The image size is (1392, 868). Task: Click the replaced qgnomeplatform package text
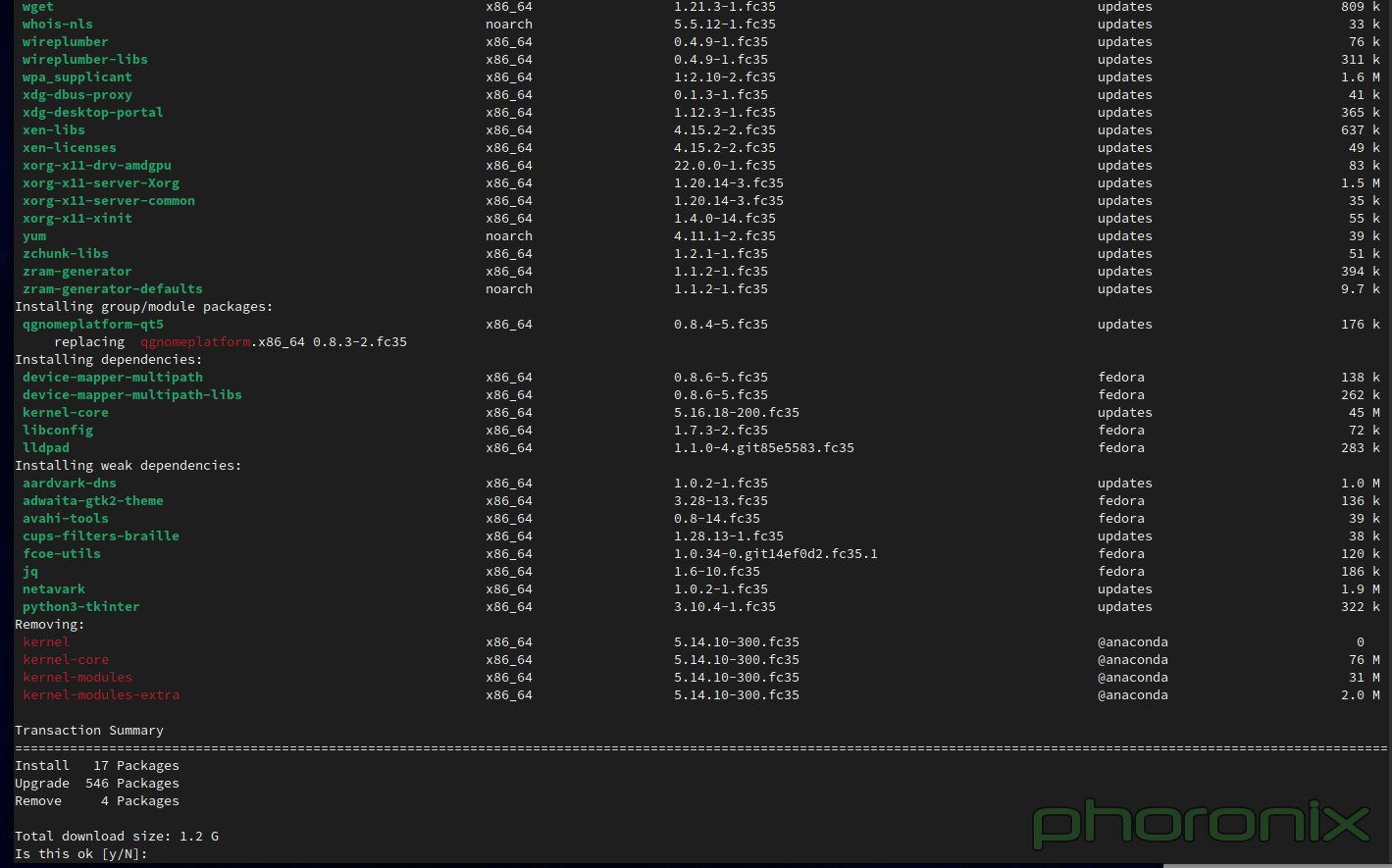pyautogui.click(x=194, y=341)
